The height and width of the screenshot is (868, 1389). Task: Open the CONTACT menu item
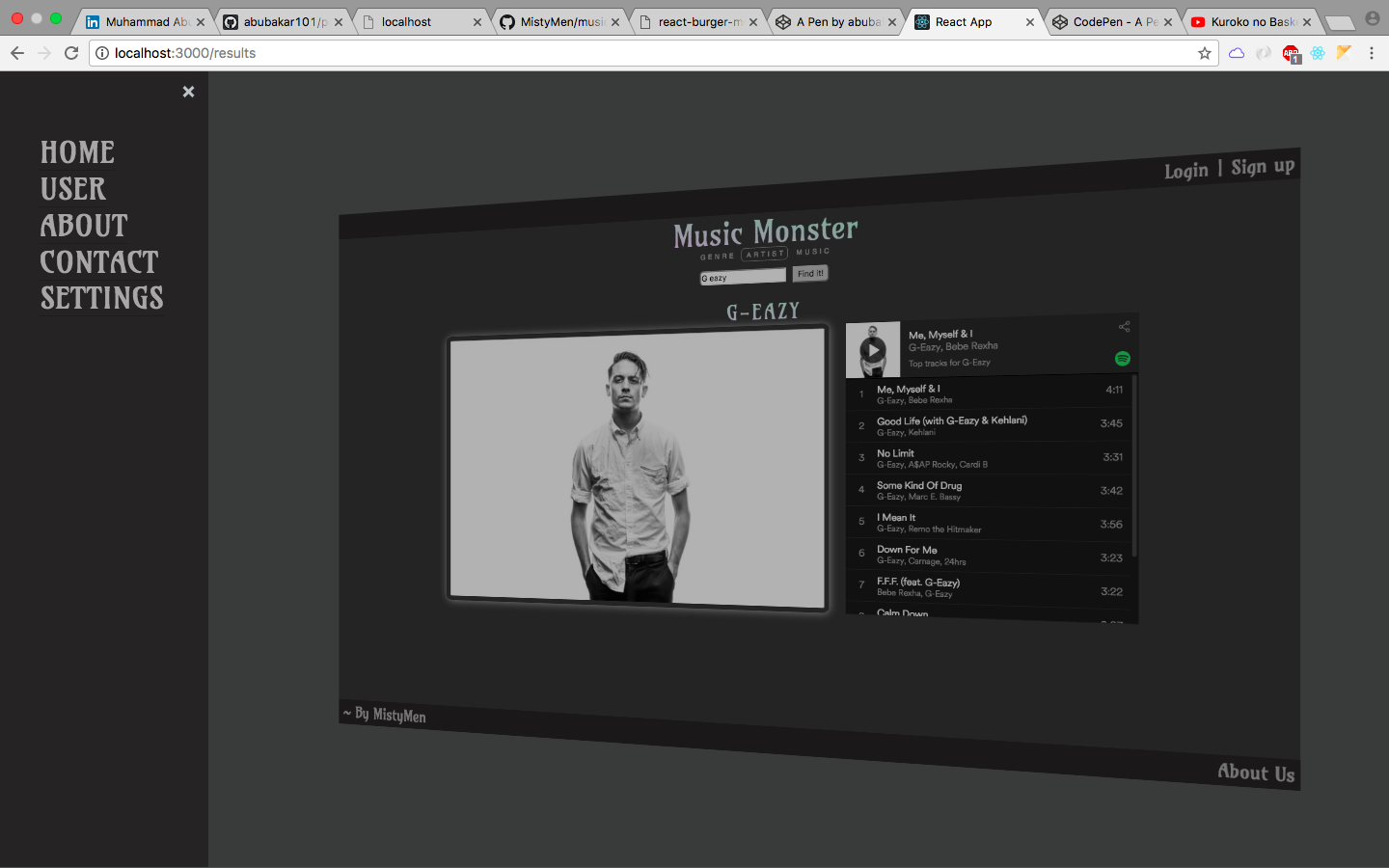pyautogui.click(x=99, y=262)
